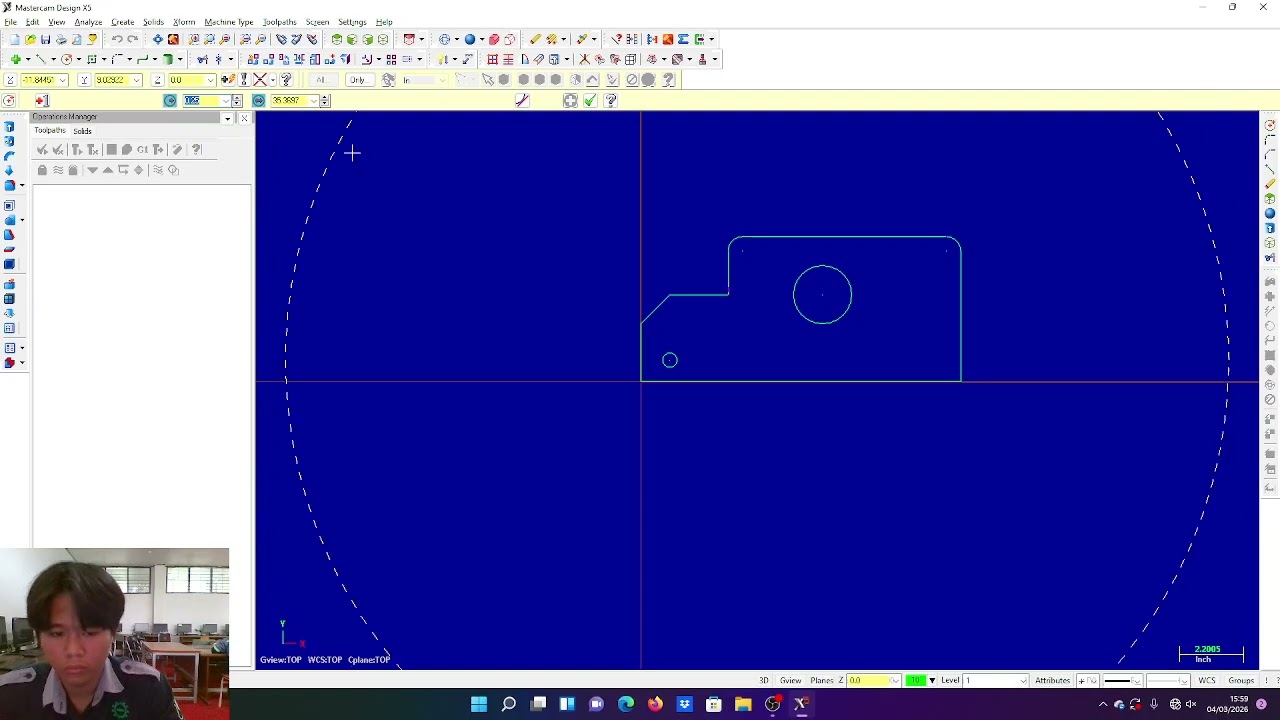Click the Toolpaths lock operation icon
Screen dimensions: 1280x720
[x=42, y=170]
